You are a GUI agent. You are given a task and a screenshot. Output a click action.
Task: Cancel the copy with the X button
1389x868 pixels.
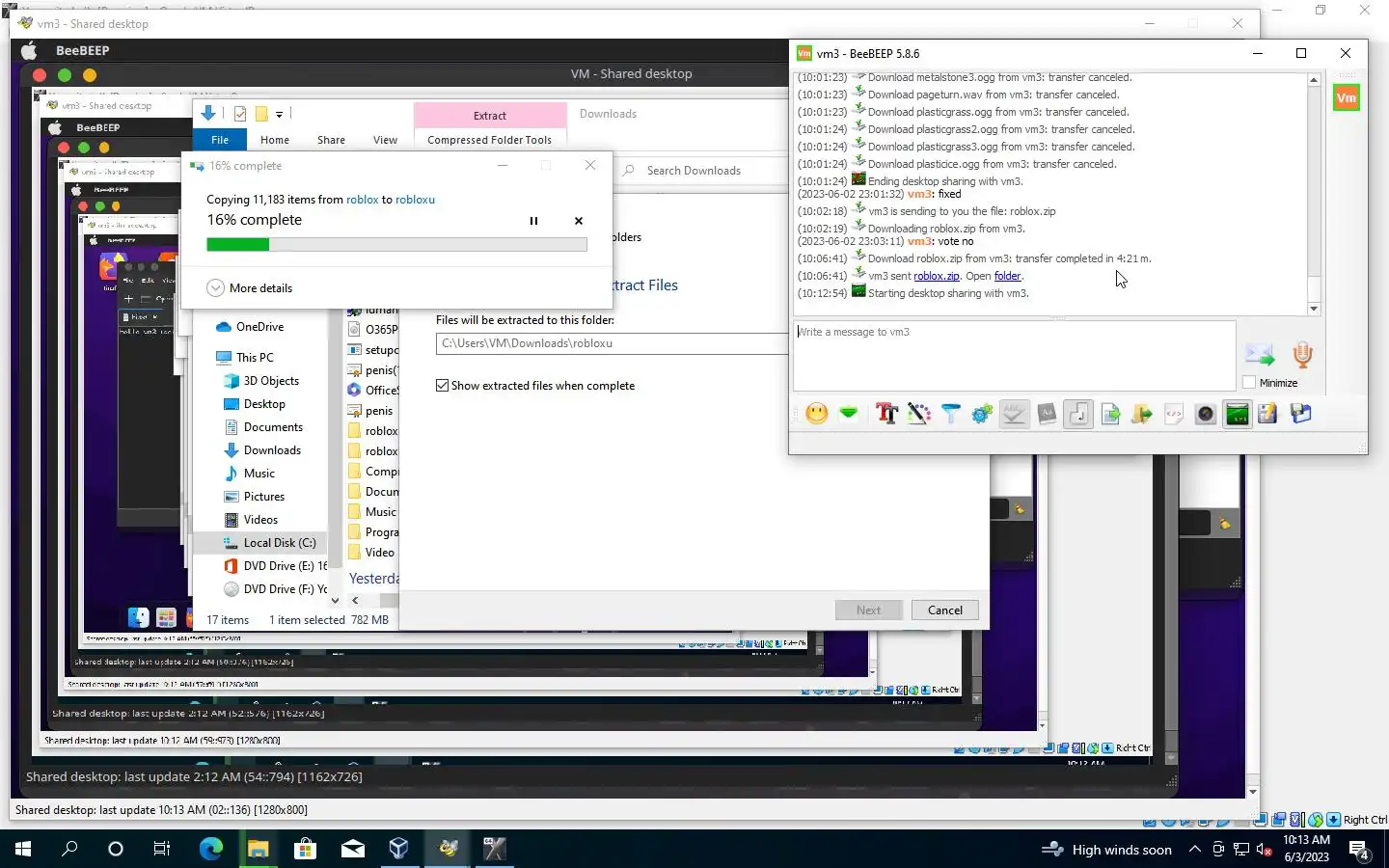[579, 221]
